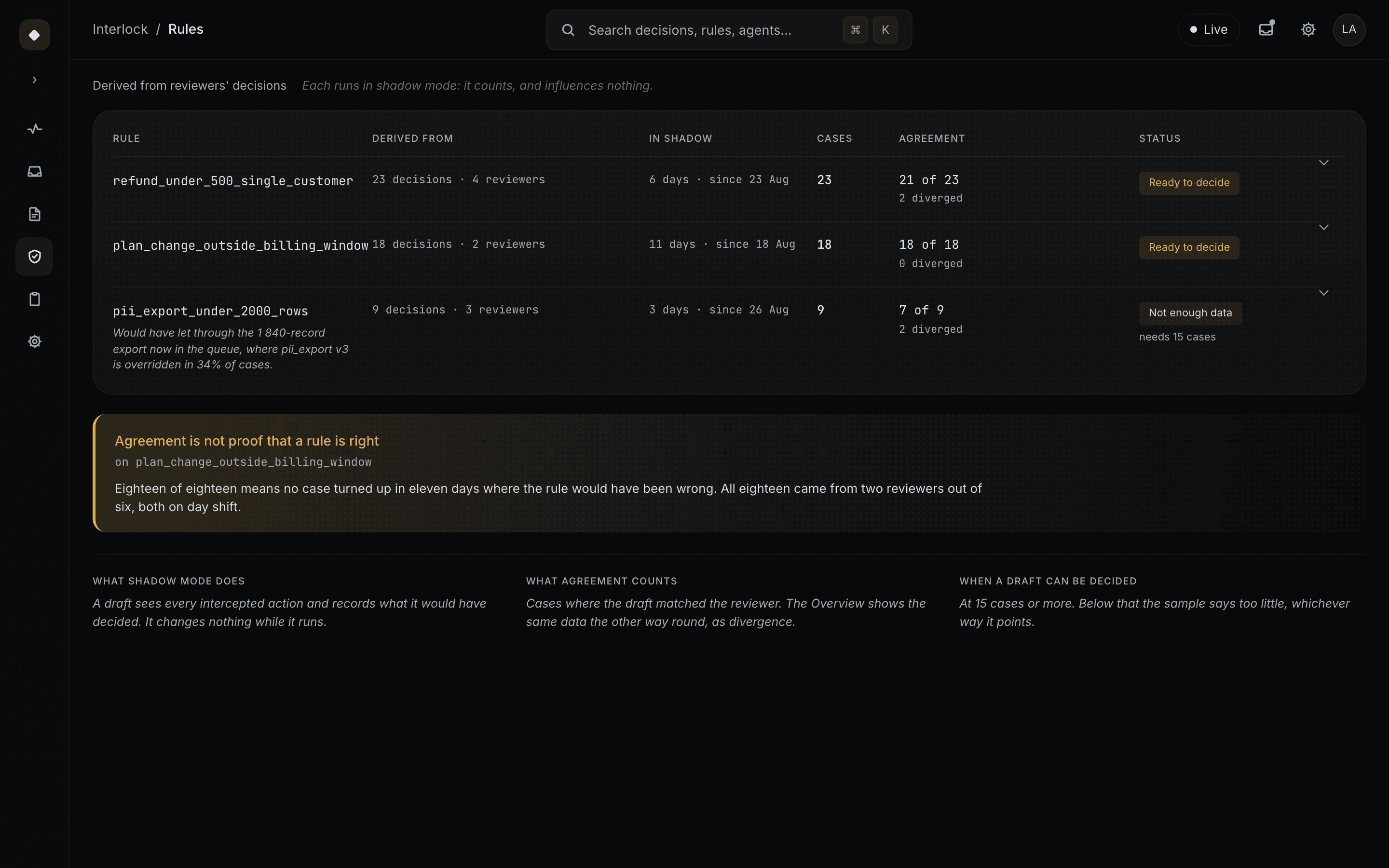Select rule name pii_export_under_2000_rows
Screen dimensions: 1389x868
(211, 311)
